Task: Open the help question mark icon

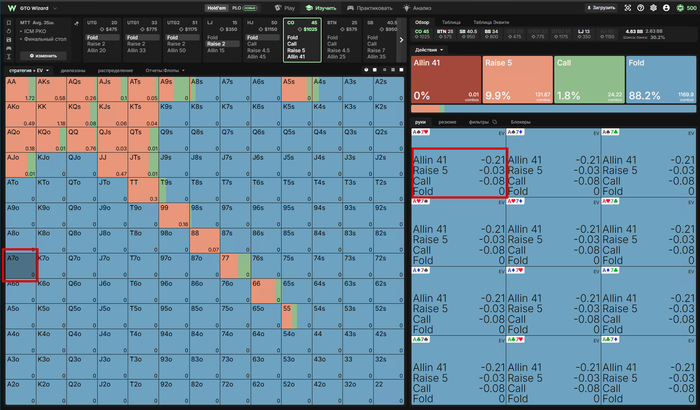Action: (640, 8)
